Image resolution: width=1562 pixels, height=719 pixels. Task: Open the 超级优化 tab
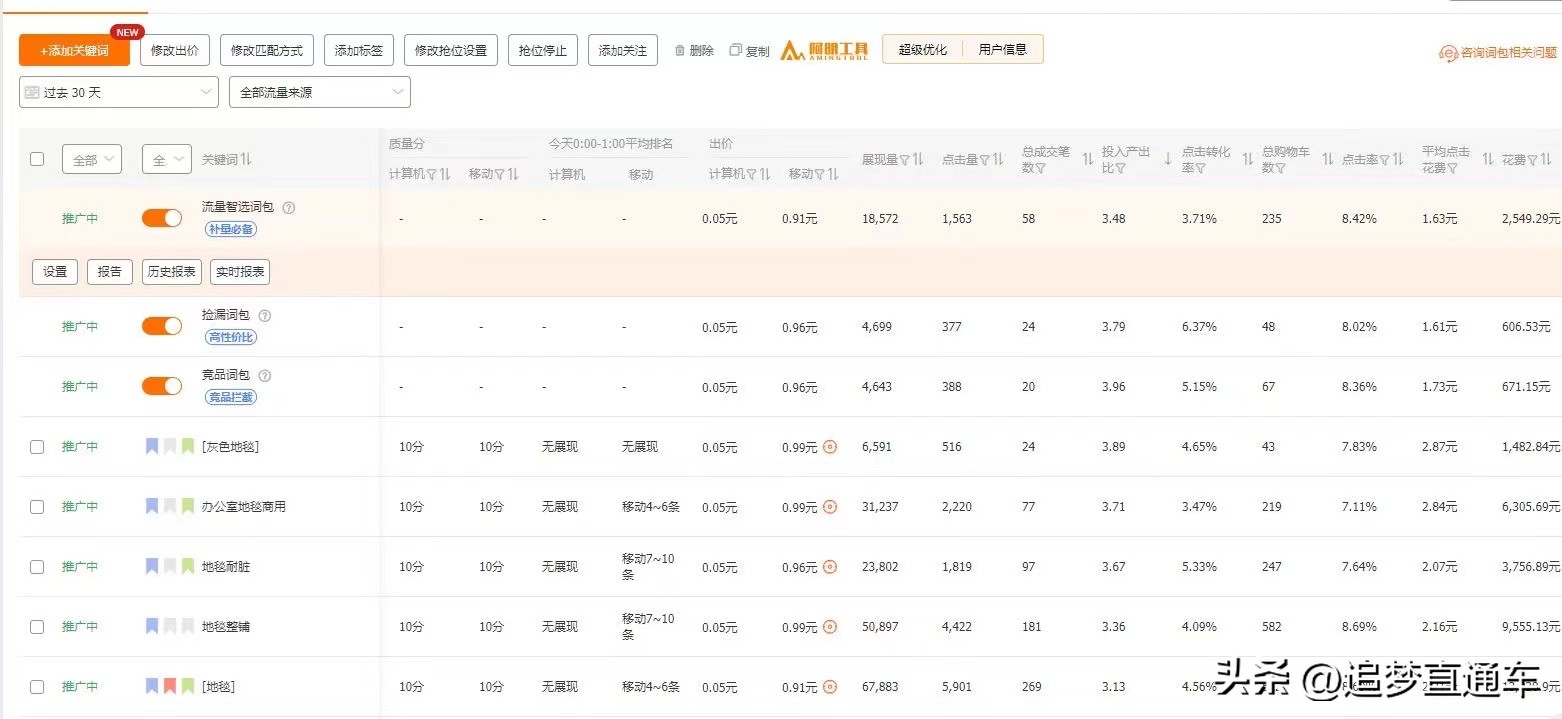(x=921, y=49)
